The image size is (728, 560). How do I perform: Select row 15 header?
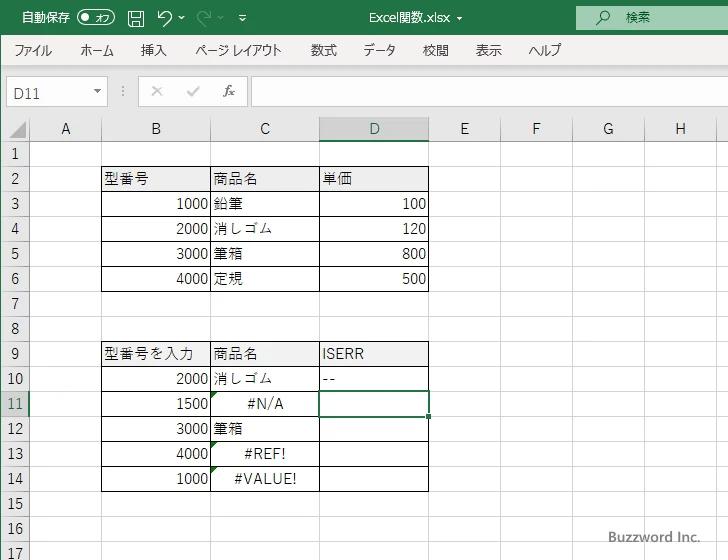[x=15, y=504]
